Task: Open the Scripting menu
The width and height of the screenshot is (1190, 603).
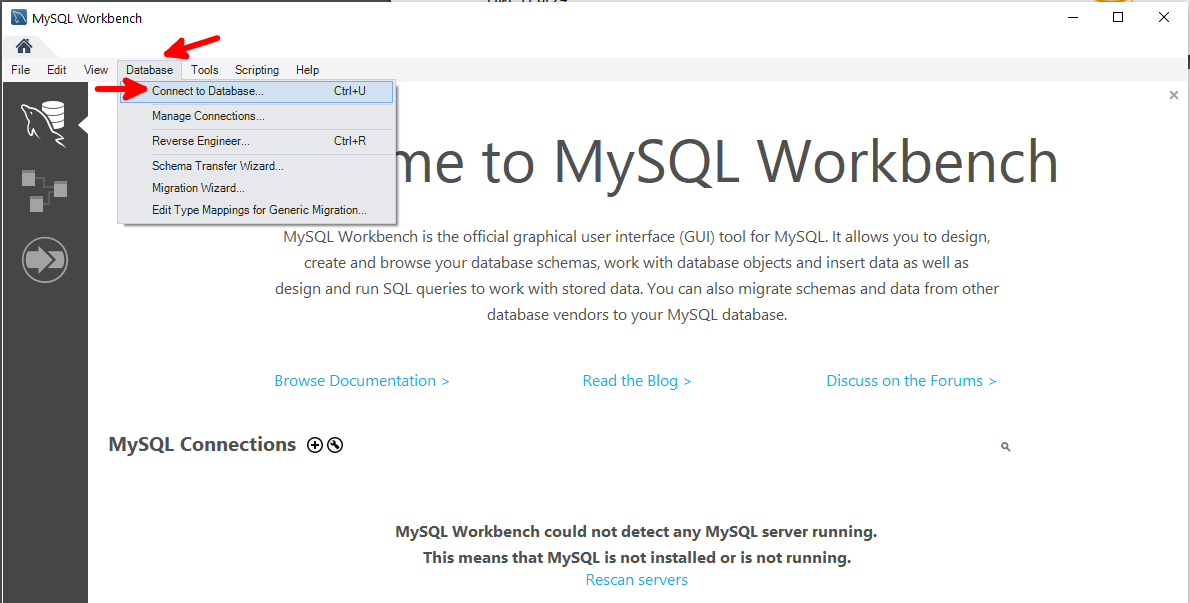Action: pyautogui.click(x=257, y=70)
